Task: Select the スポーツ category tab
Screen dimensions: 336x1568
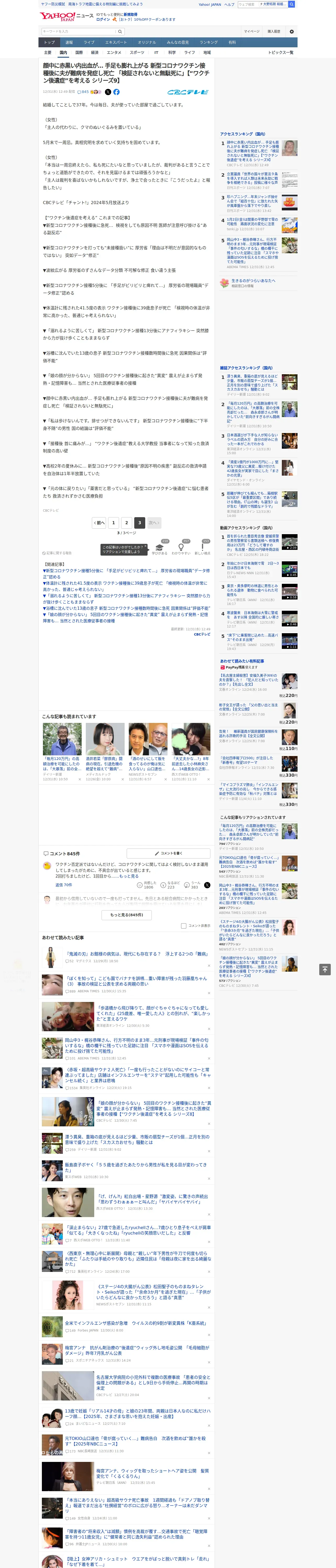Action: pyautogui.click(x=137, y=53)
